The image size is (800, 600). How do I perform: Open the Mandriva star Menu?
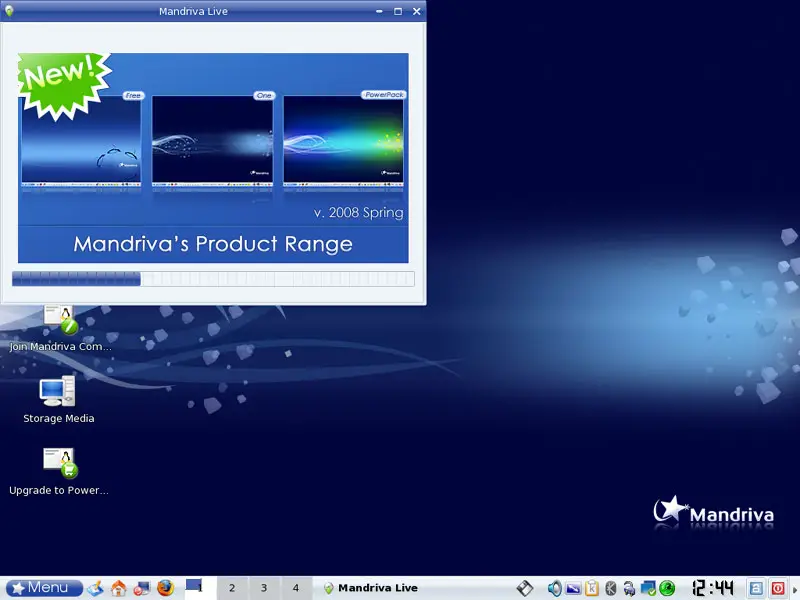(44, 588)
